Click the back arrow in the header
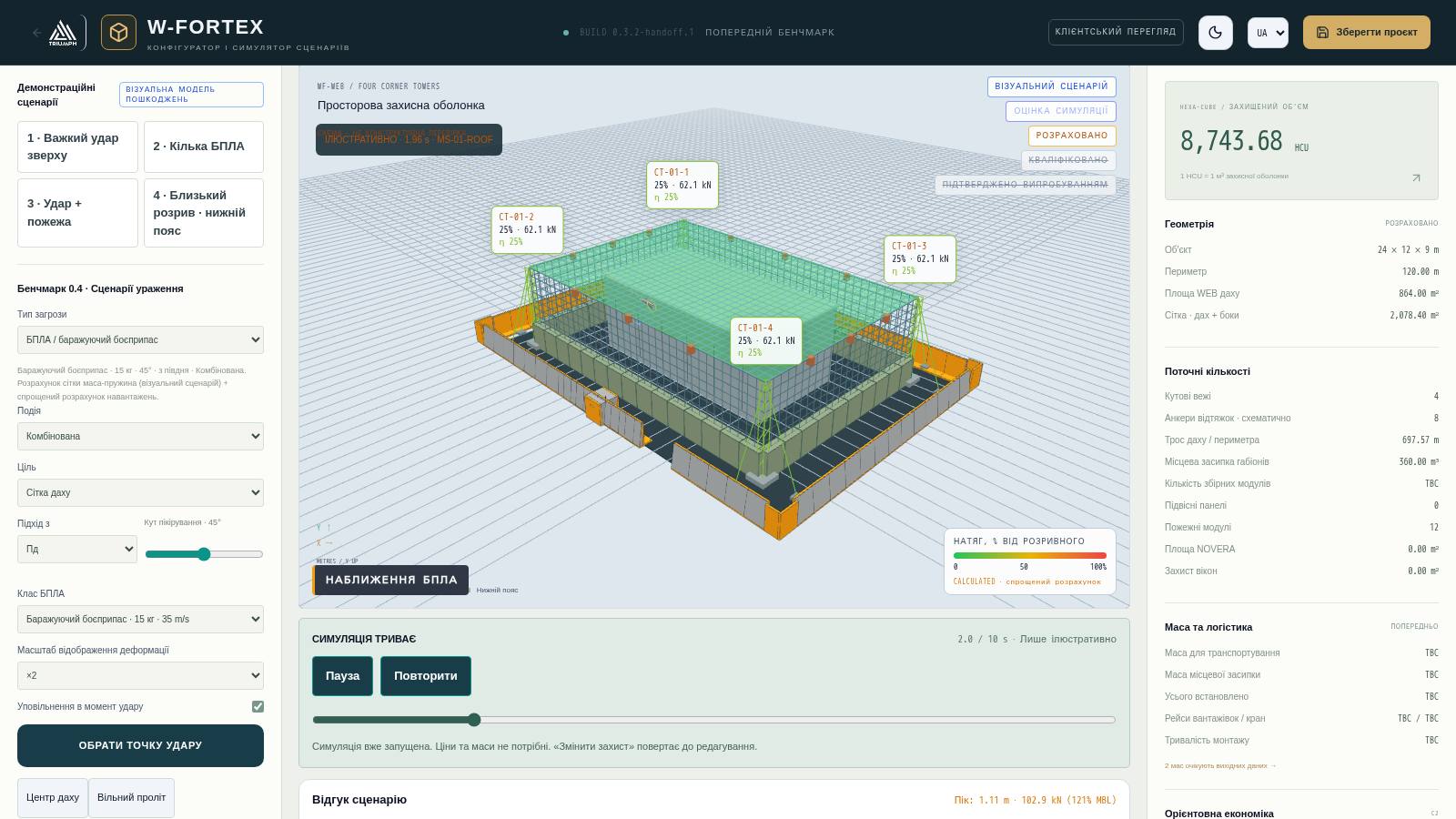1456x819 pixels. (37, 33)
